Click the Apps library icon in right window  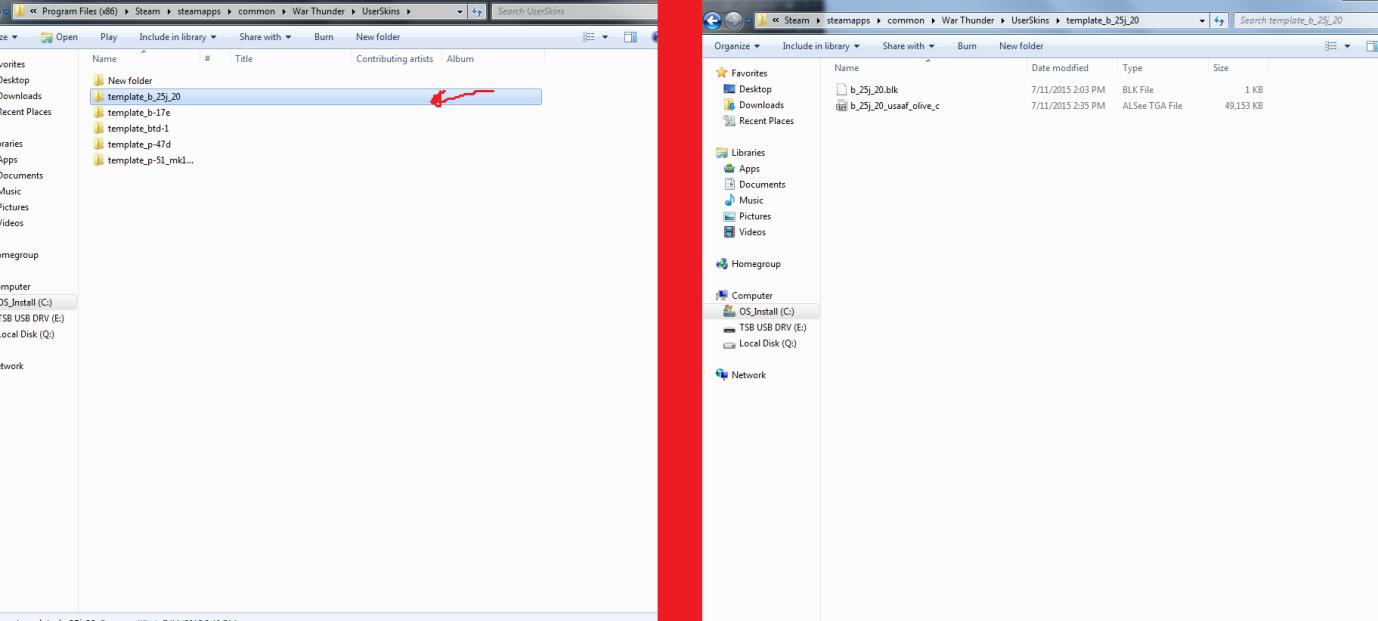[x=729, y=169]
